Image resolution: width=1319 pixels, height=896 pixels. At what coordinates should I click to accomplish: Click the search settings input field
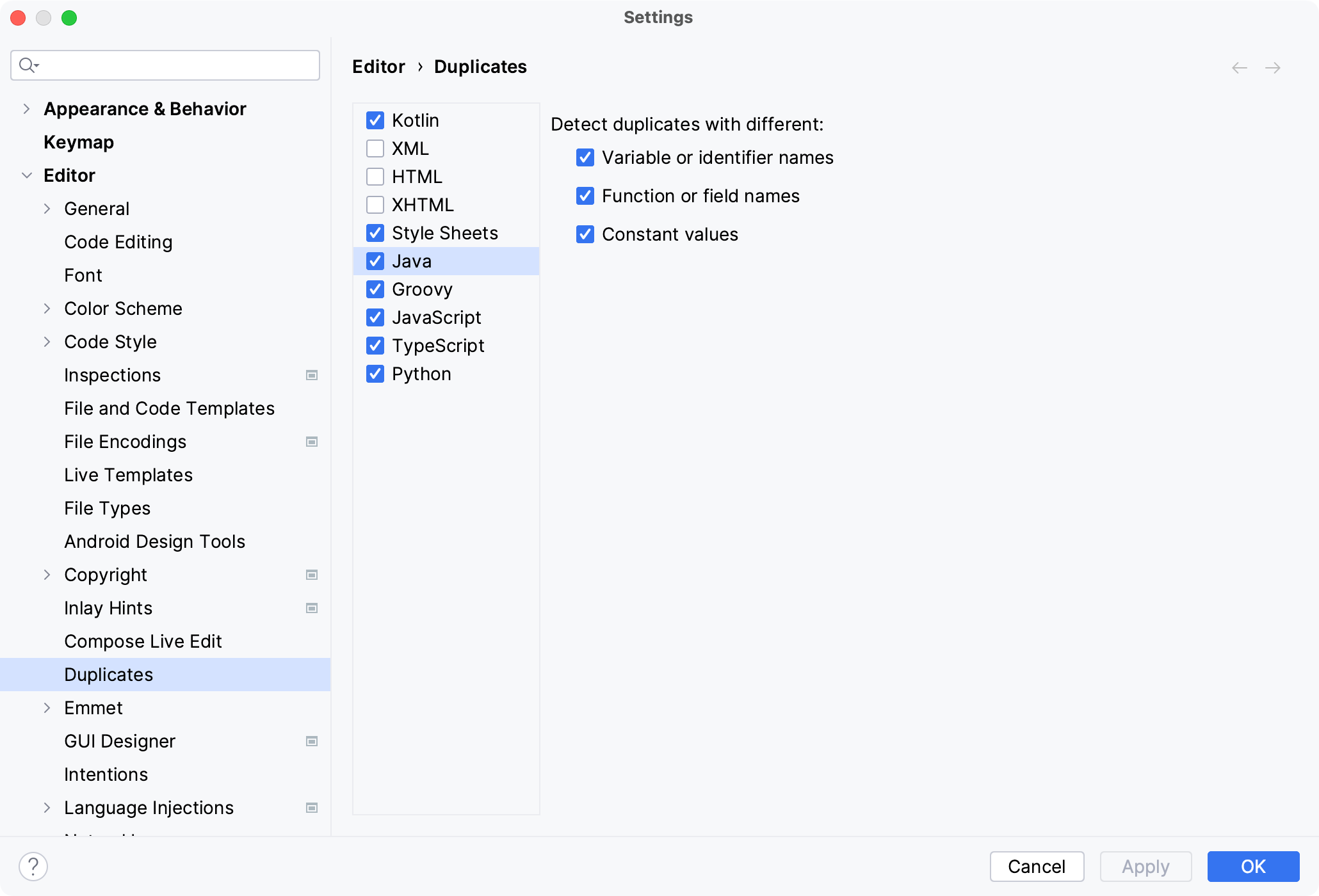point(166,65)
